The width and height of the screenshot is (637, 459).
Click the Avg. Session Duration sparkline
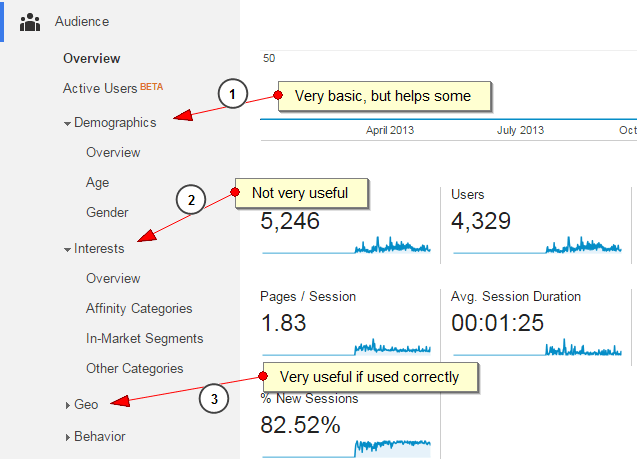pyautogui.click(x=537, y=347)
